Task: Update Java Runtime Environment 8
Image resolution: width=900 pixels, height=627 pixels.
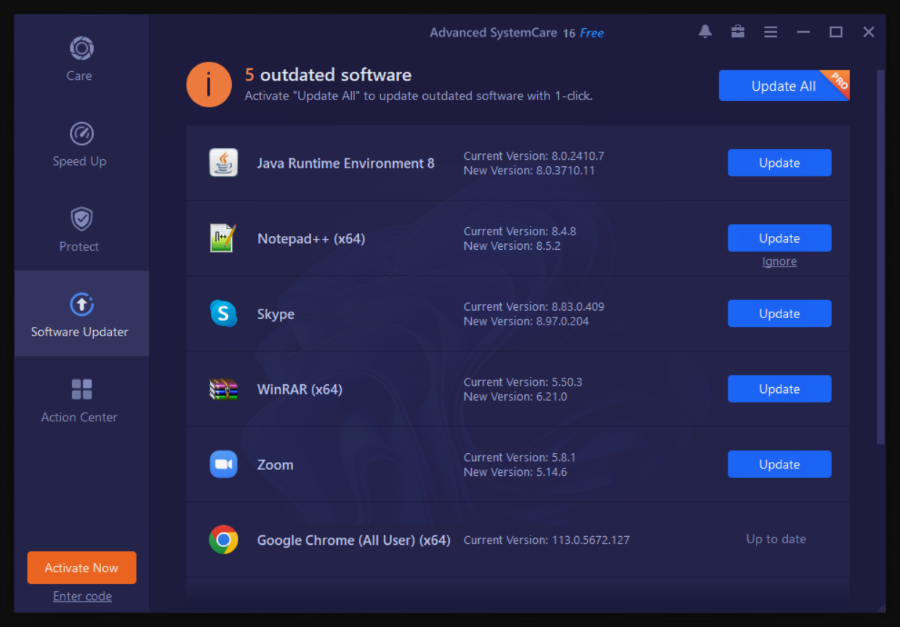Action: [779, 163]
